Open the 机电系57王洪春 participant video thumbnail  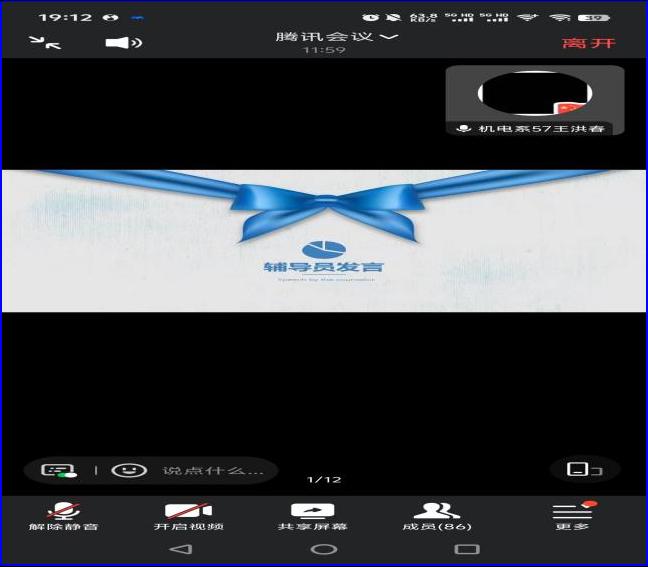[534, 100]
